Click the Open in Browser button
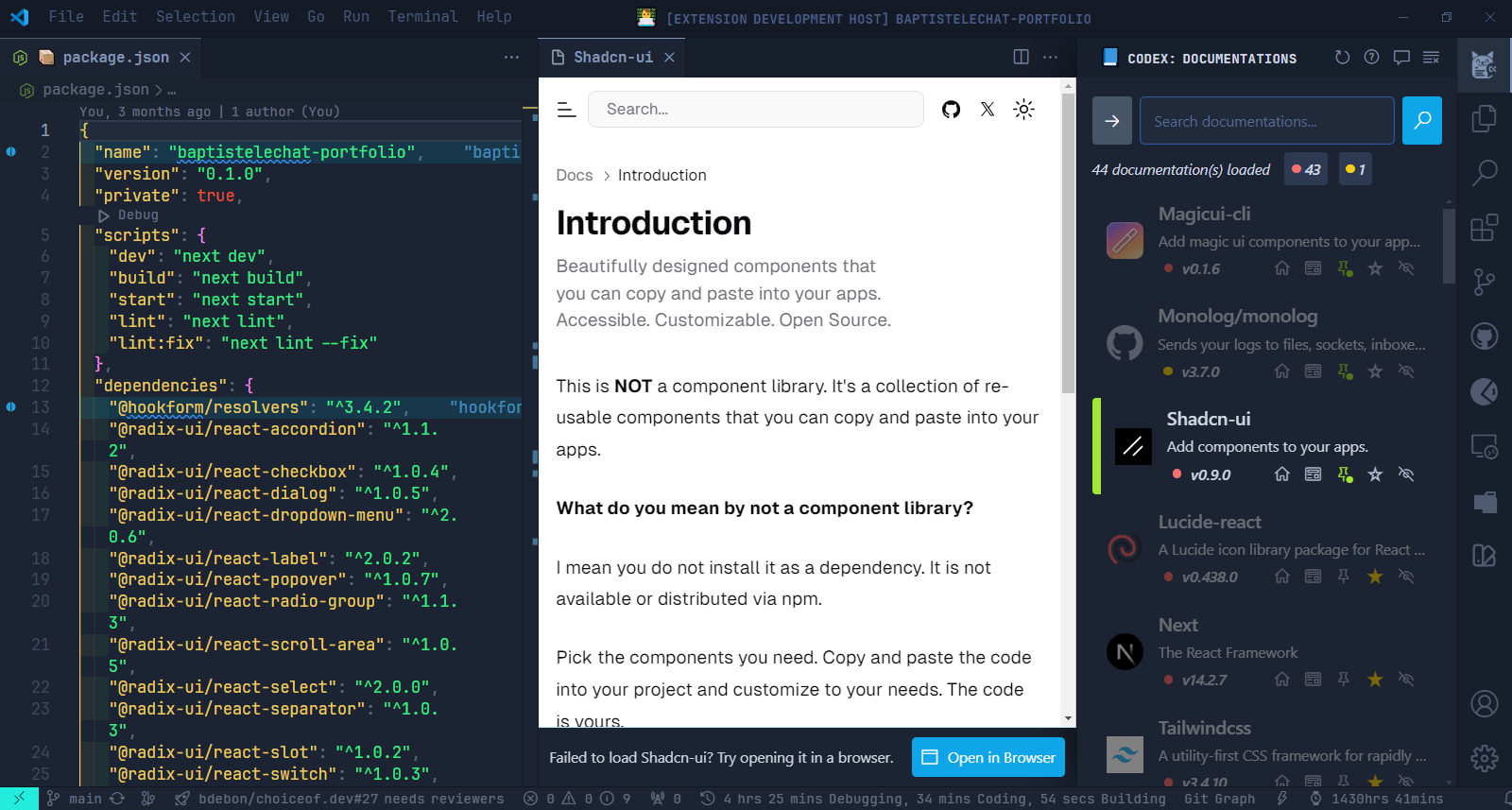The height and width of the screenshot is (810, 1512). 988,757
